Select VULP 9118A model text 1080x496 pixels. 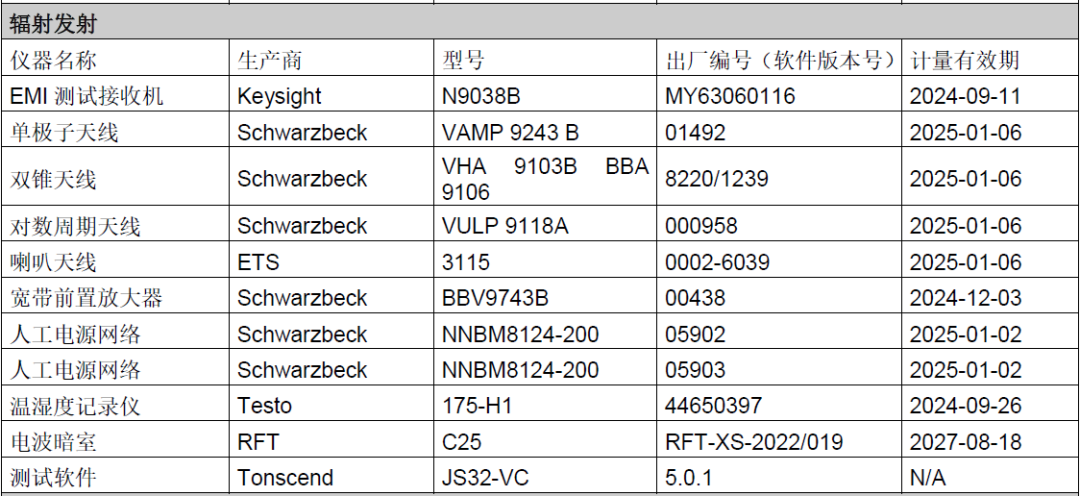pos(505,226)
